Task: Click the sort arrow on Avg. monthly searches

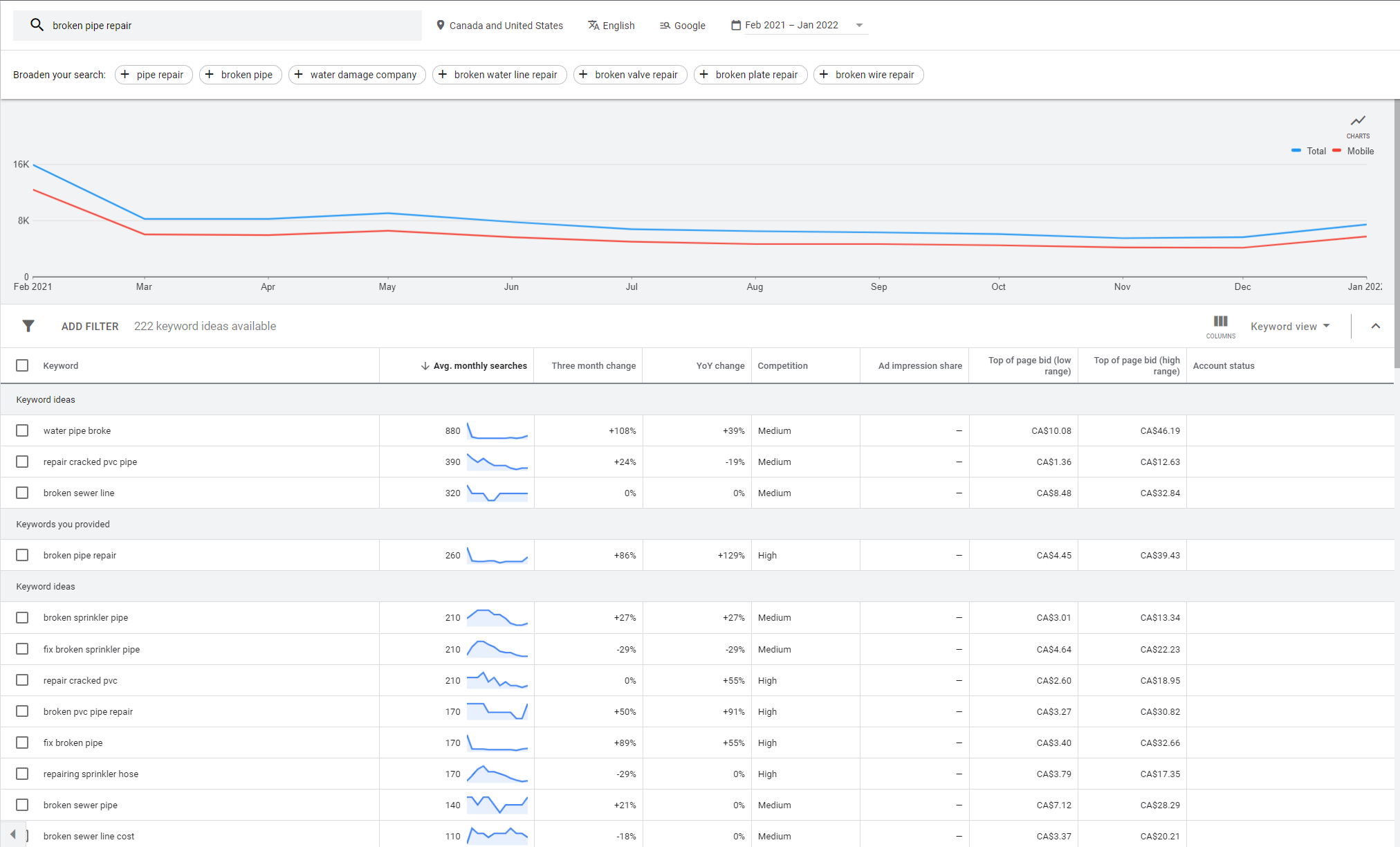Action: pyautogui.click(x=425, y=366)
